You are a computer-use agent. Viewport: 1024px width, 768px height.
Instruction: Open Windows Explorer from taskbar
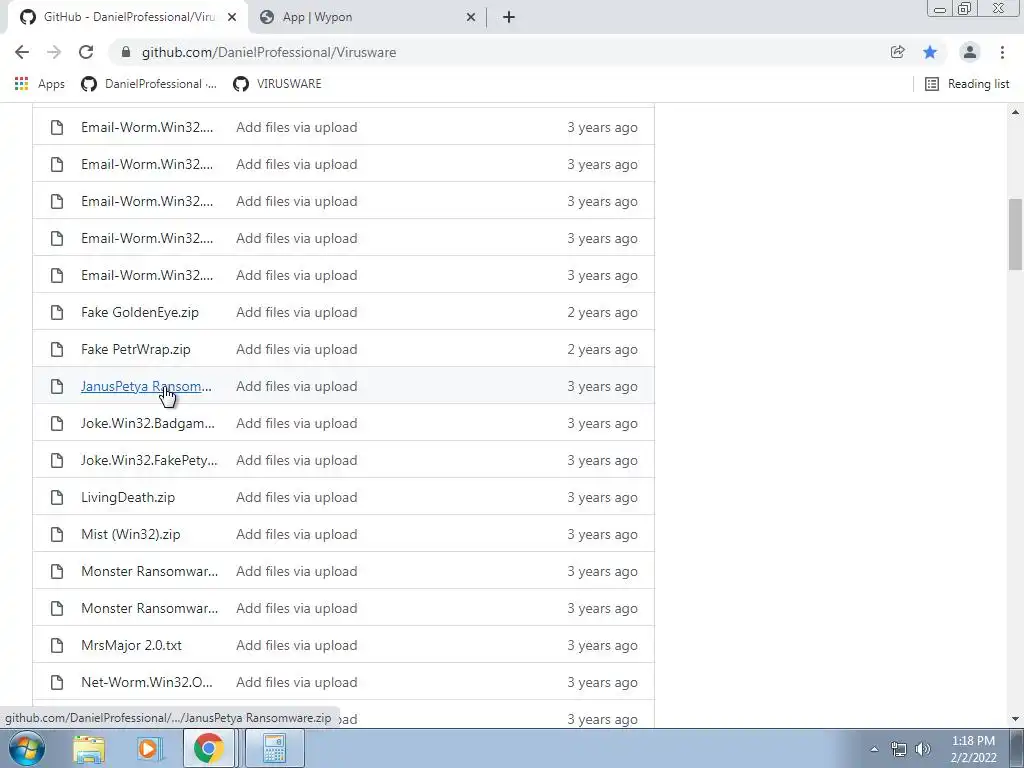[89, 748]
